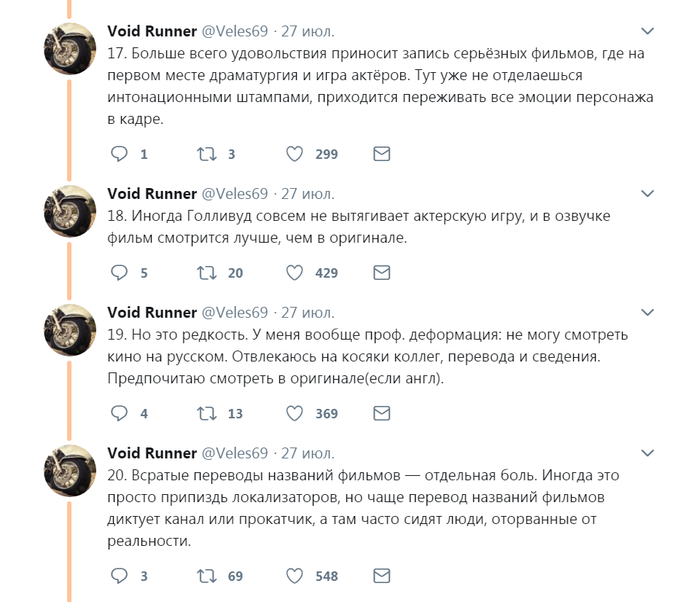Click the @Veles69 handle on tweet 20
700x602 pixels.
(x=235, y=453)
